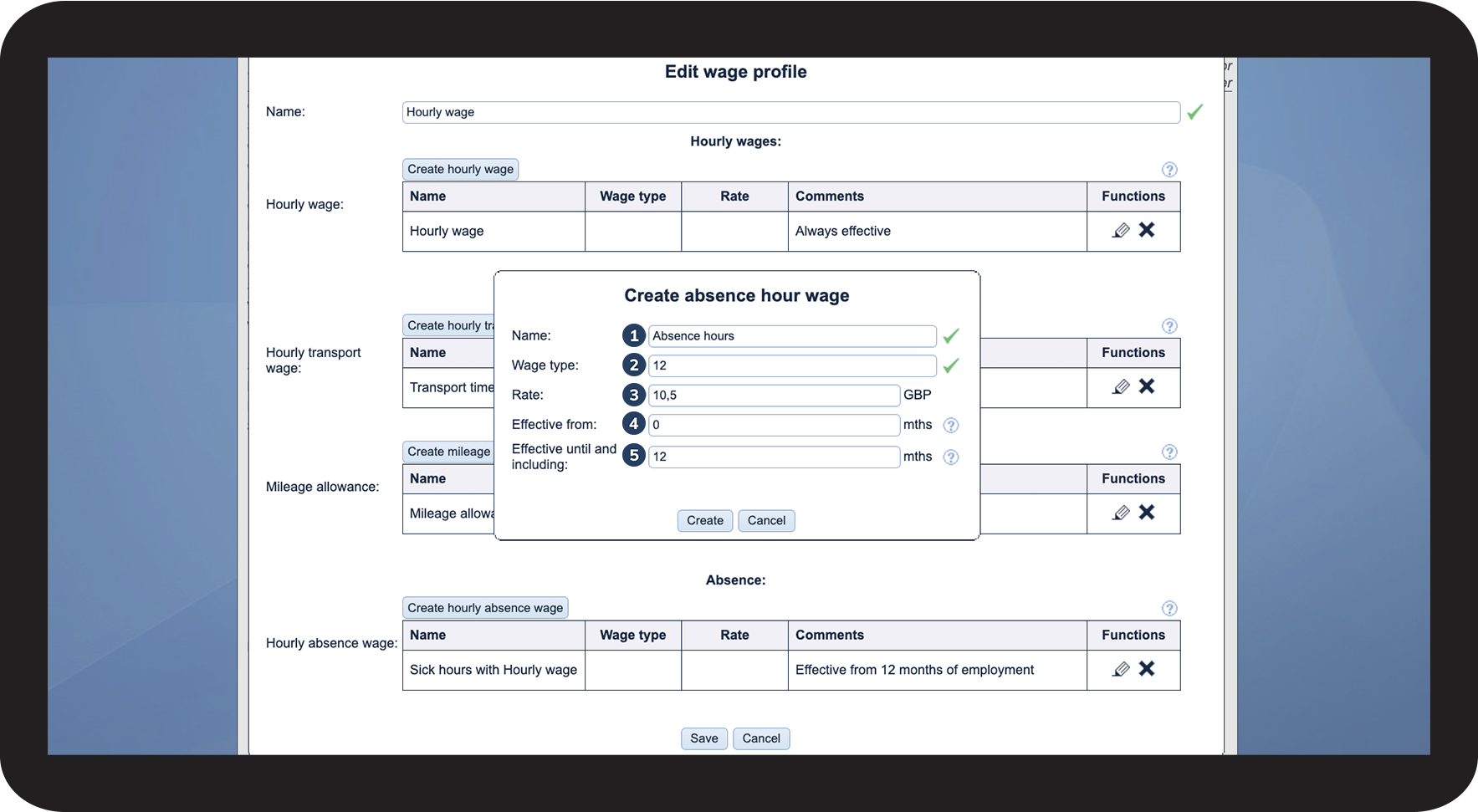1478x812 pixels.
Task: Cancel the Create absence hour wage dialog
Action: (x=766, y=521)
